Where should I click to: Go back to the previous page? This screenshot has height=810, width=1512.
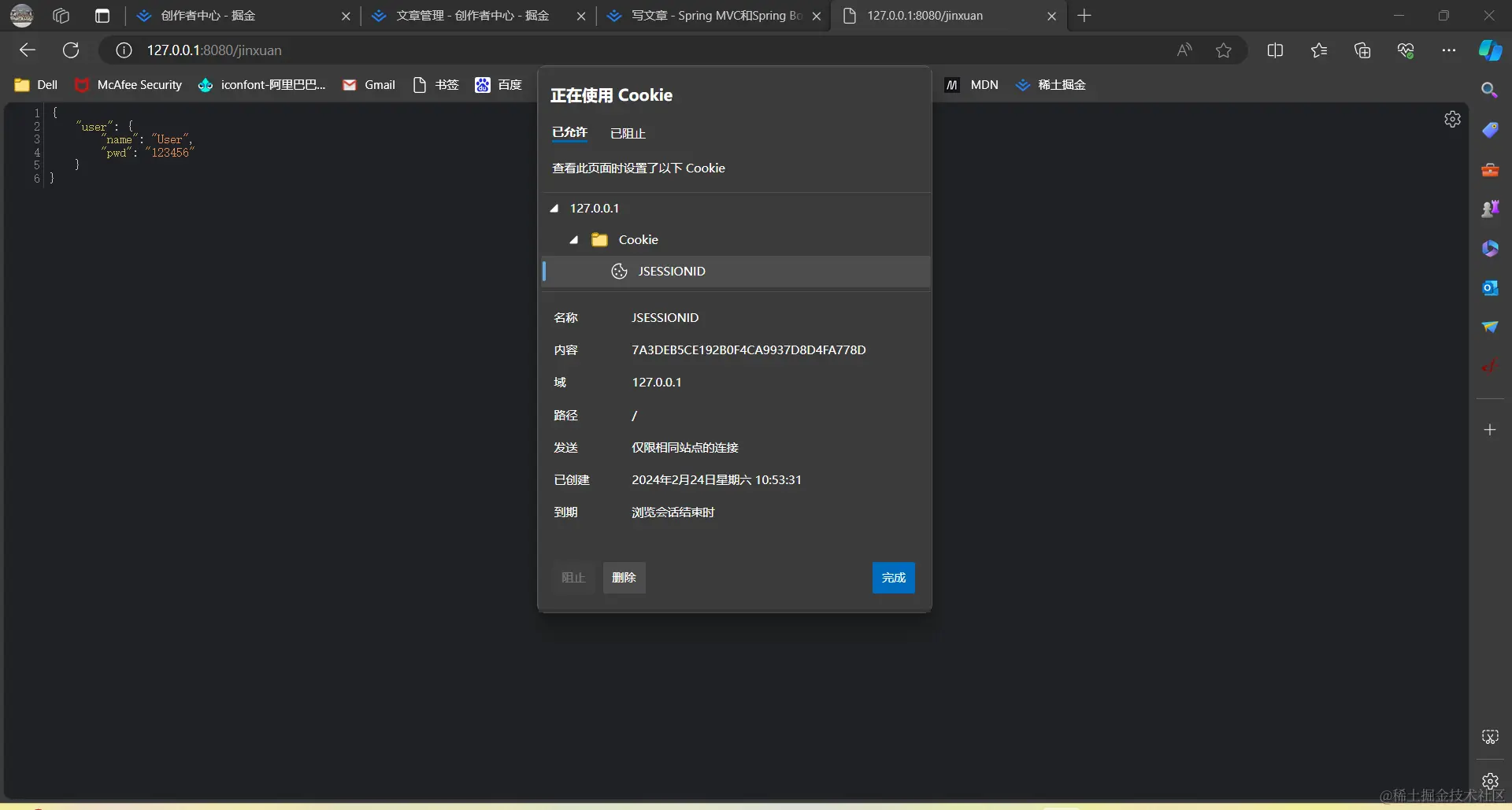[x=28, y=50]
